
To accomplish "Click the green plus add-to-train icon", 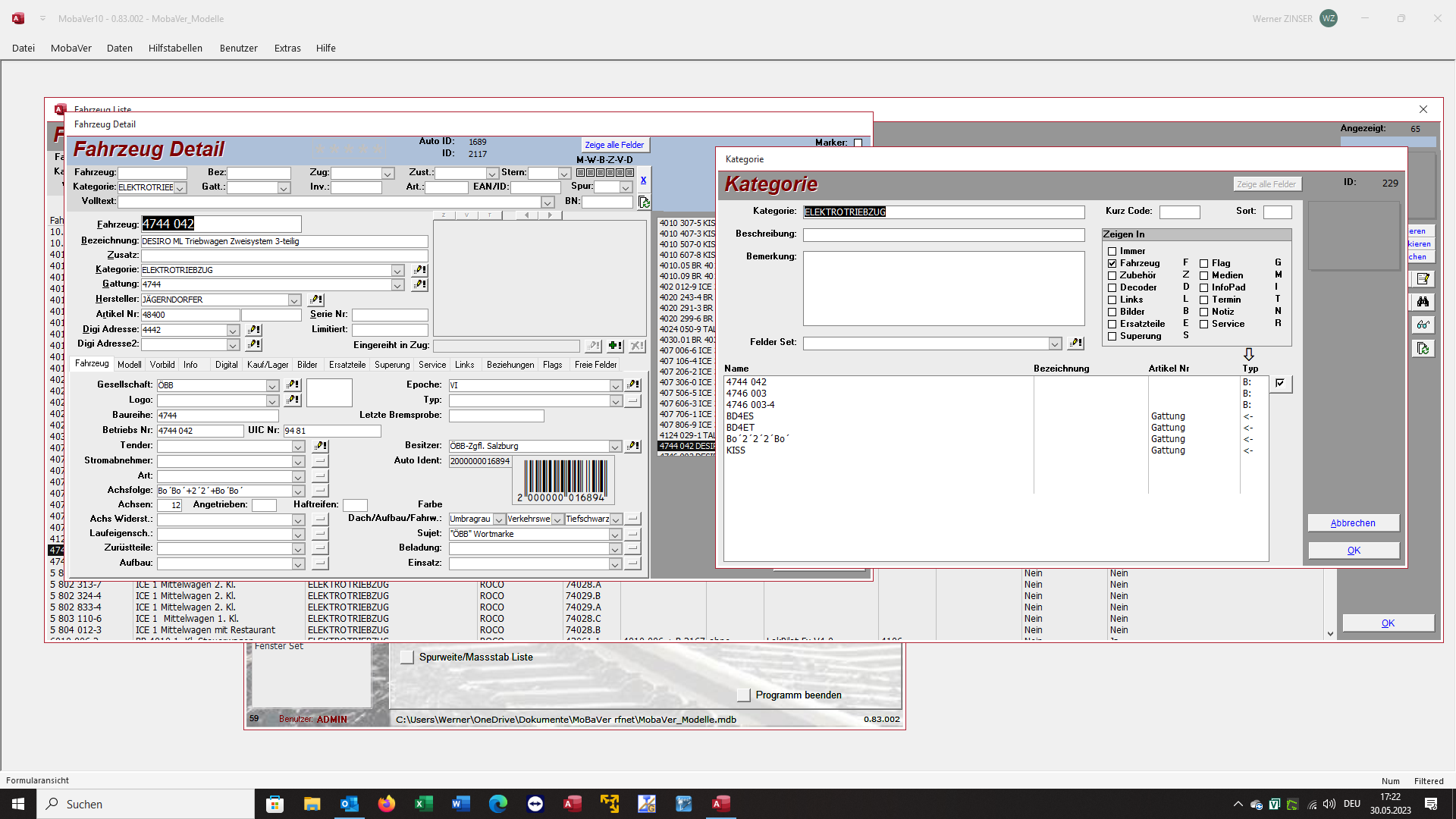I will tap(615, 346).
